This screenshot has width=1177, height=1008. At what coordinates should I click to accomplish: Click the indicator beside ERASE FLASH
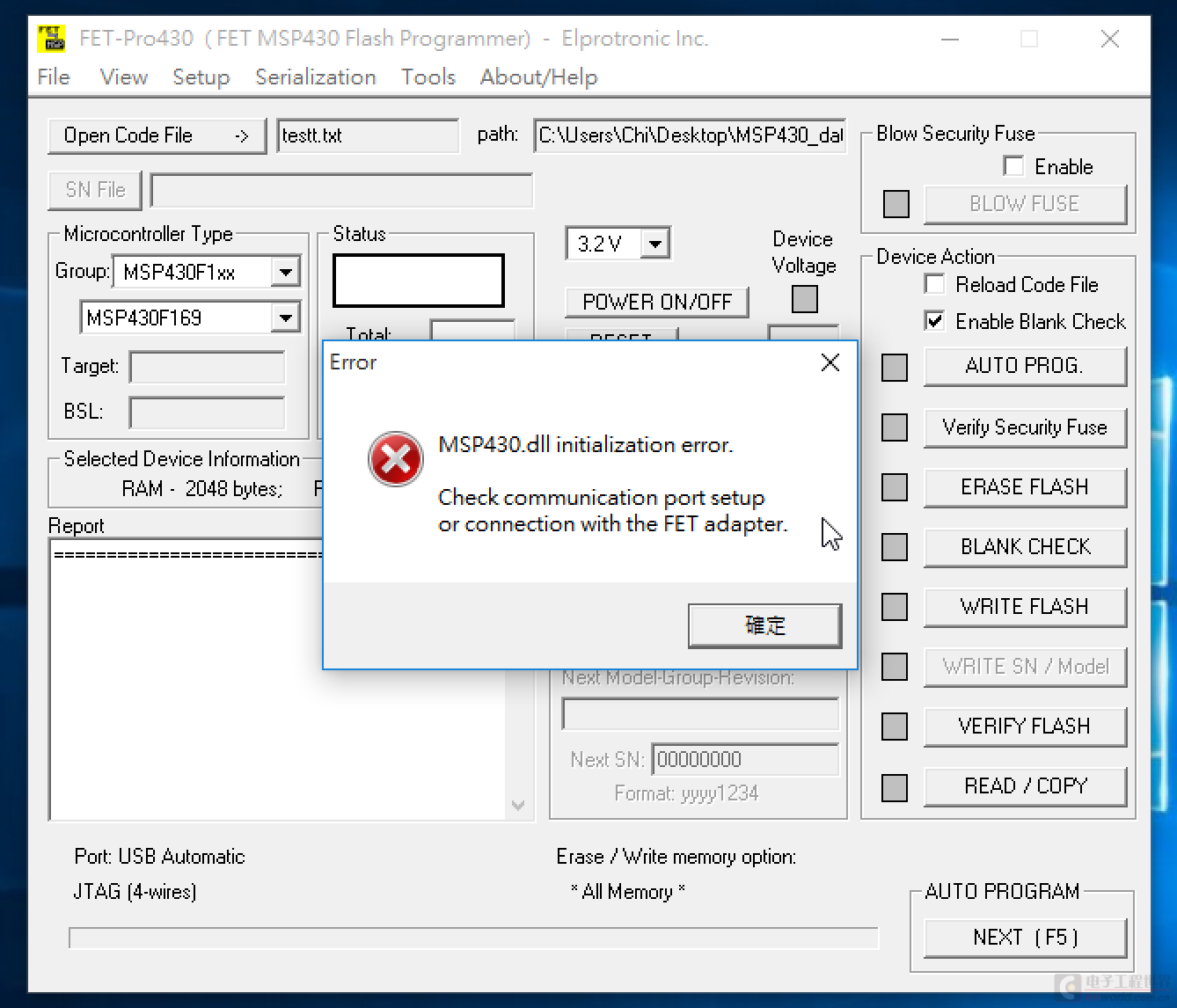click(x=895, y=487)
